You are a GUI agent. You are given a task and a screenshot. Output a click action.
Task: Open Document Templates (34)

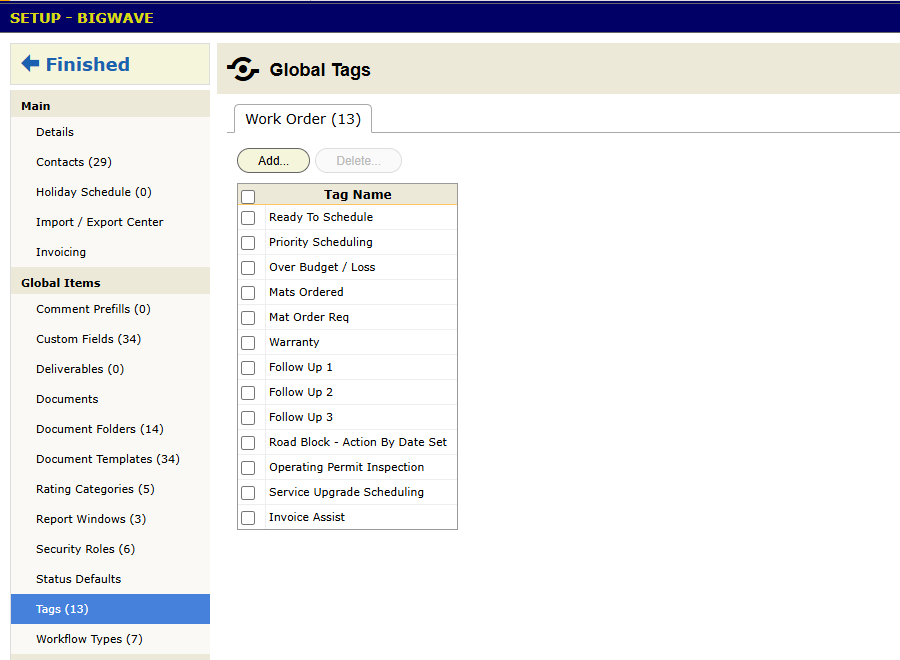[x=108, y=459]
